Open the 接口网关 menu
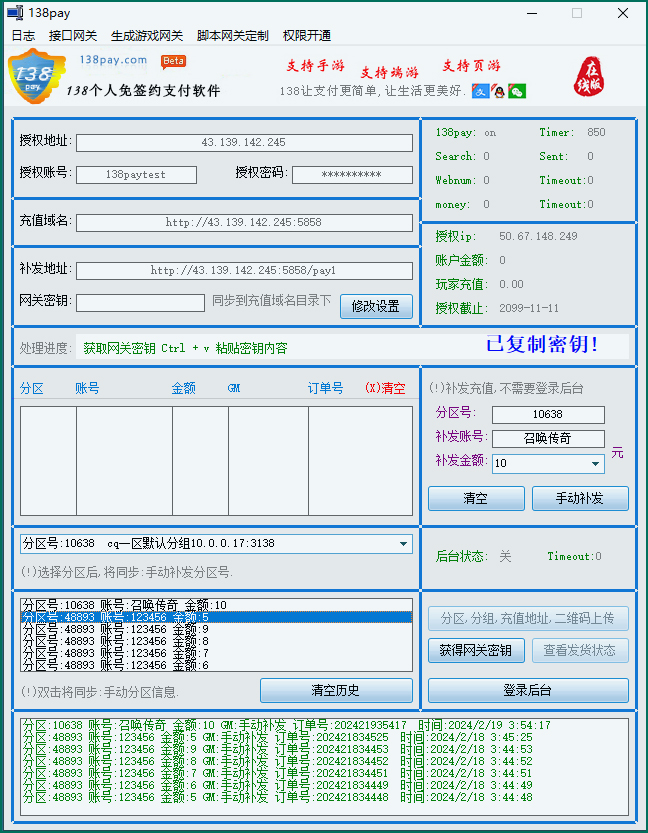The height and width of the screenshot is (833, 648). [x=73, y=36]
